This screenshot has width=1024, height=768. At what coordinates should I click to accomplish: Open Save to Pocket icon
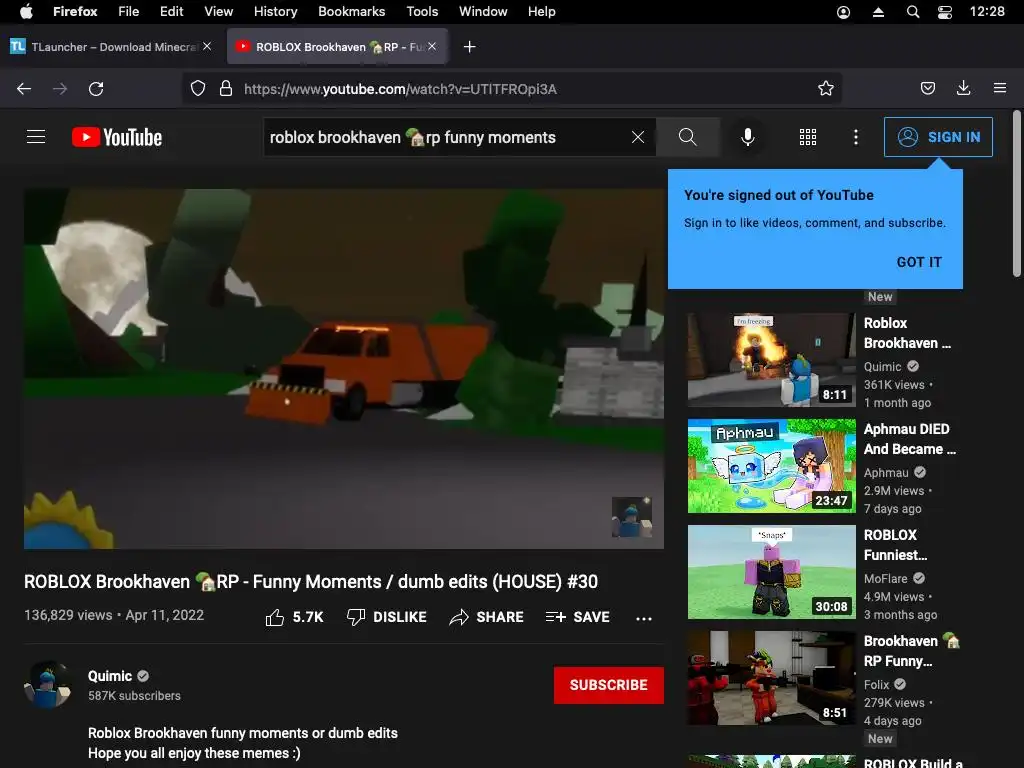928,88
